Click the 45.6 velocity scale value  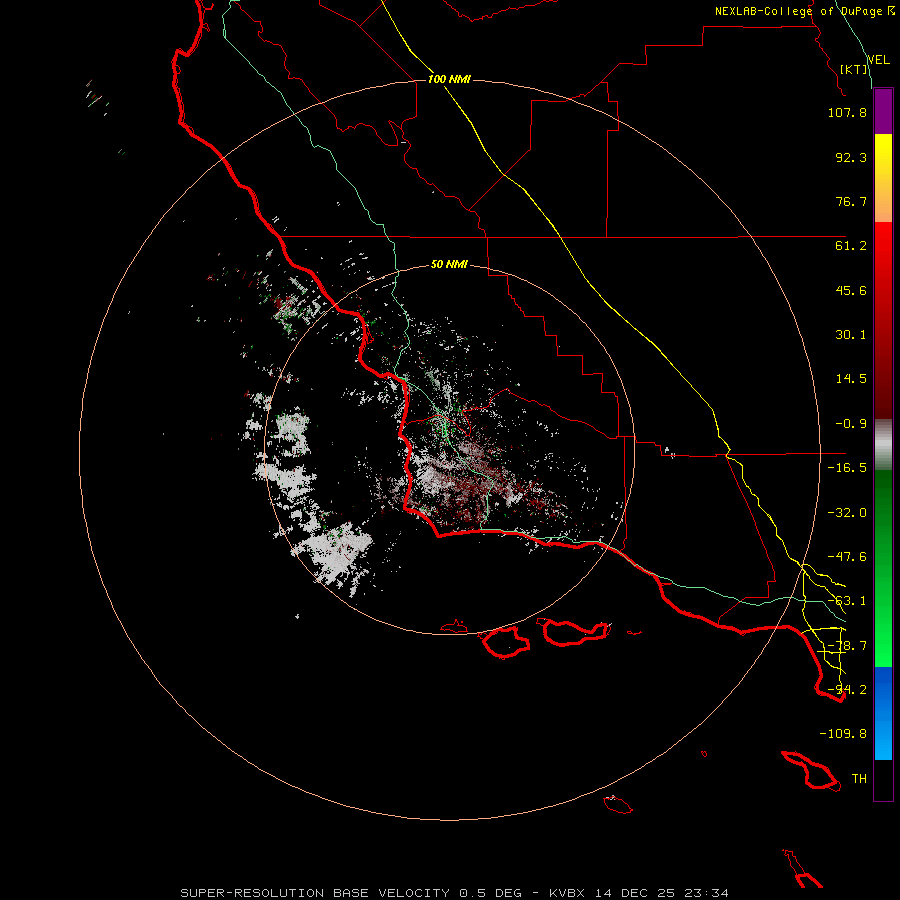pyautogui.click(x=851, y=290)
